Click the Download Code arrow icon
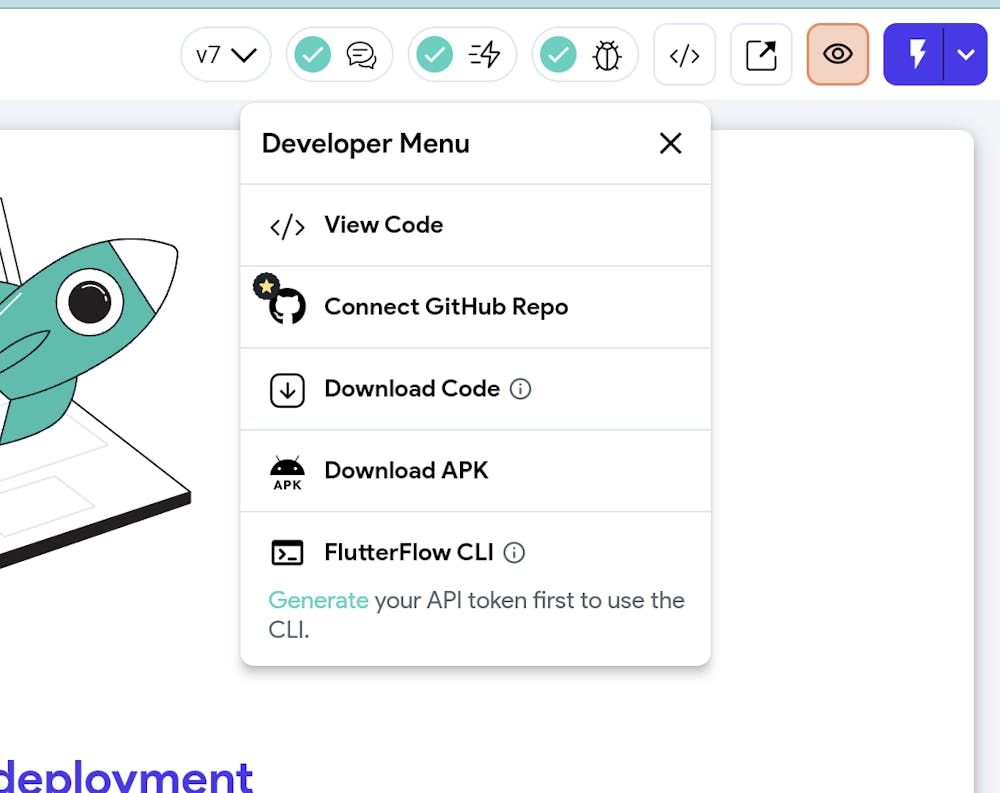The image size is (1000, 793). click(287, 390)
